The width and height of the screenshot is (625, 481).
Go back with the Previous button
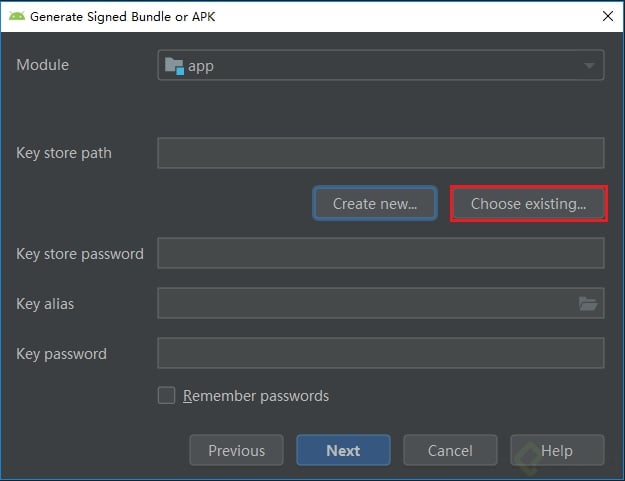pyautogui.click(x=236, y=450)
